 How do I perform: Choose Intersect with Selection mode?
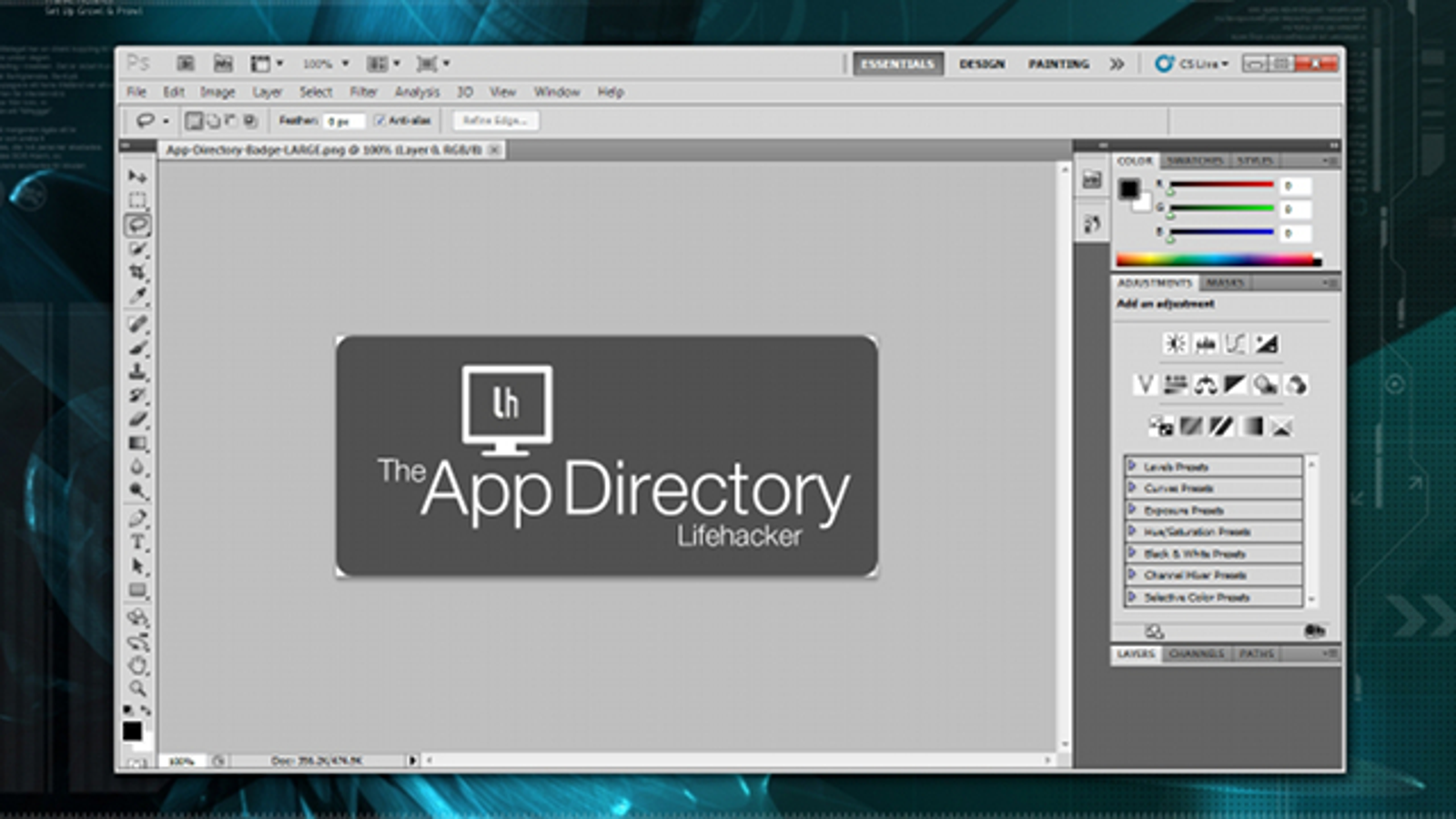[x=250, y=120]
